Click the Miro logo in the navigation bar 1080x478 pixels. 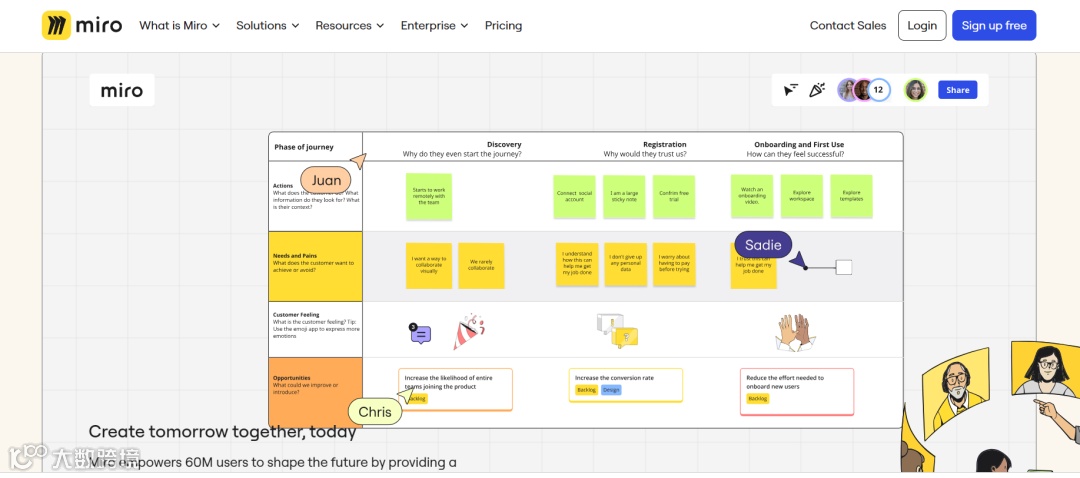pyautogui.click(x=82, y=25)
